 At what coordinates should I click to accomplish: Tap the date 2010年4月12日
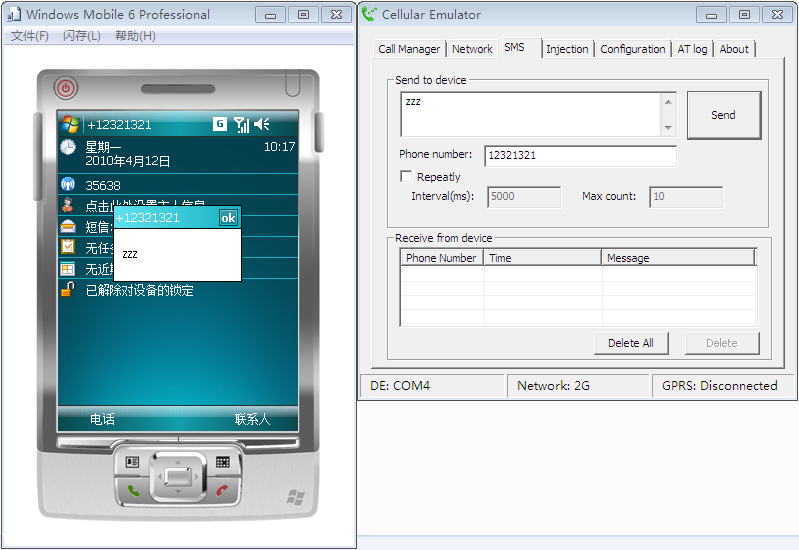127,161
